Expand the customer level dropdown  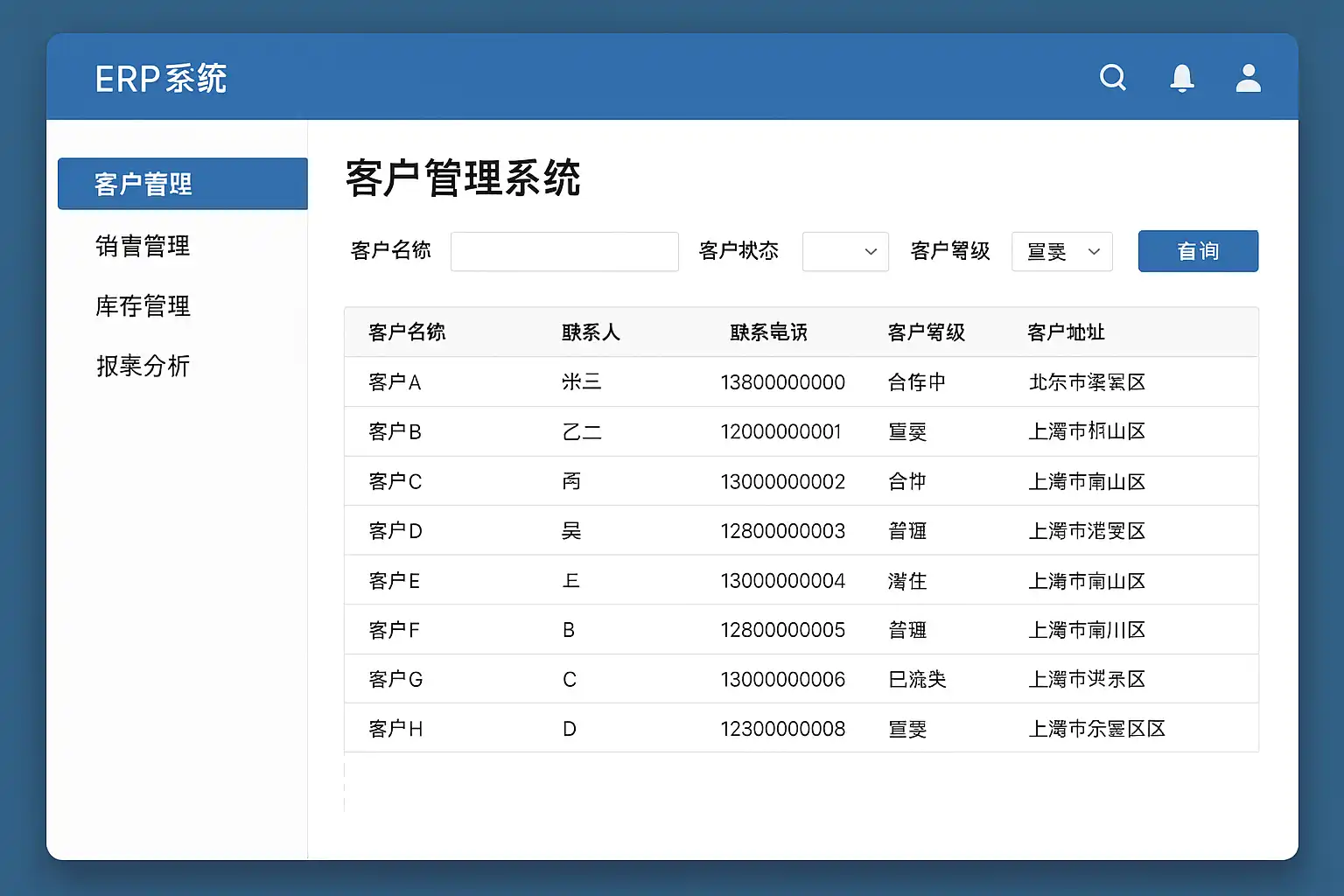tap(1061, 252)
